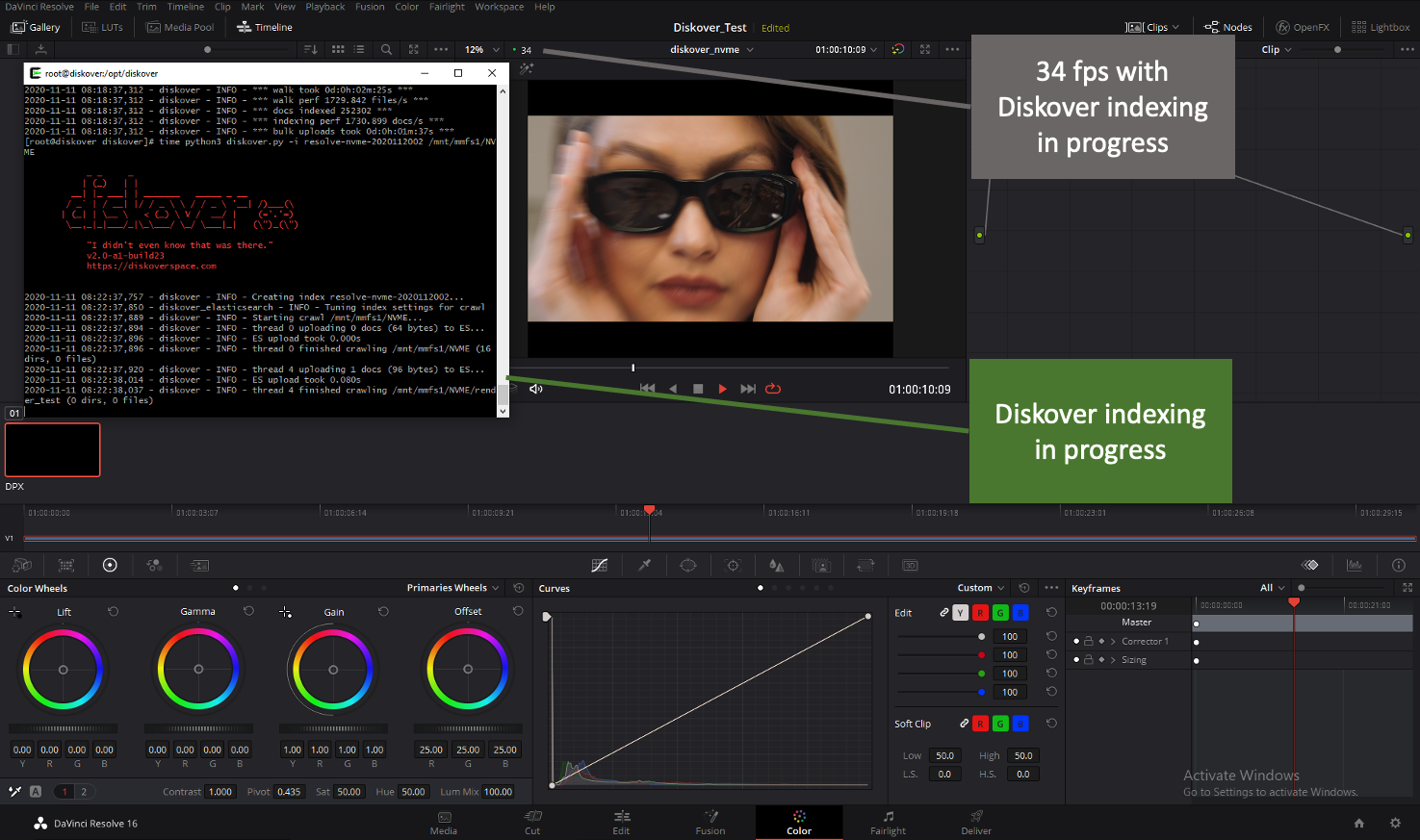
Task: Toggle the blue Soft Clip channel button
Action: (1020, 724)
